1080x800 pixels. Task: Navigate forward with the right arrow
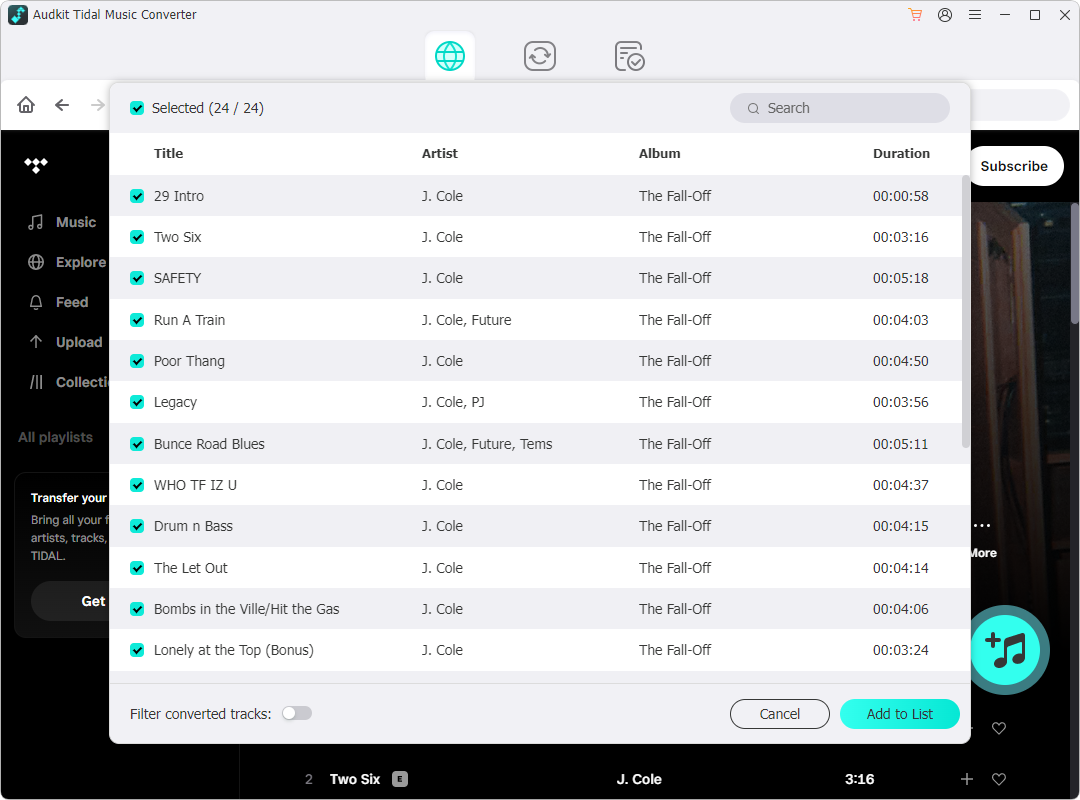click(98, 105)
